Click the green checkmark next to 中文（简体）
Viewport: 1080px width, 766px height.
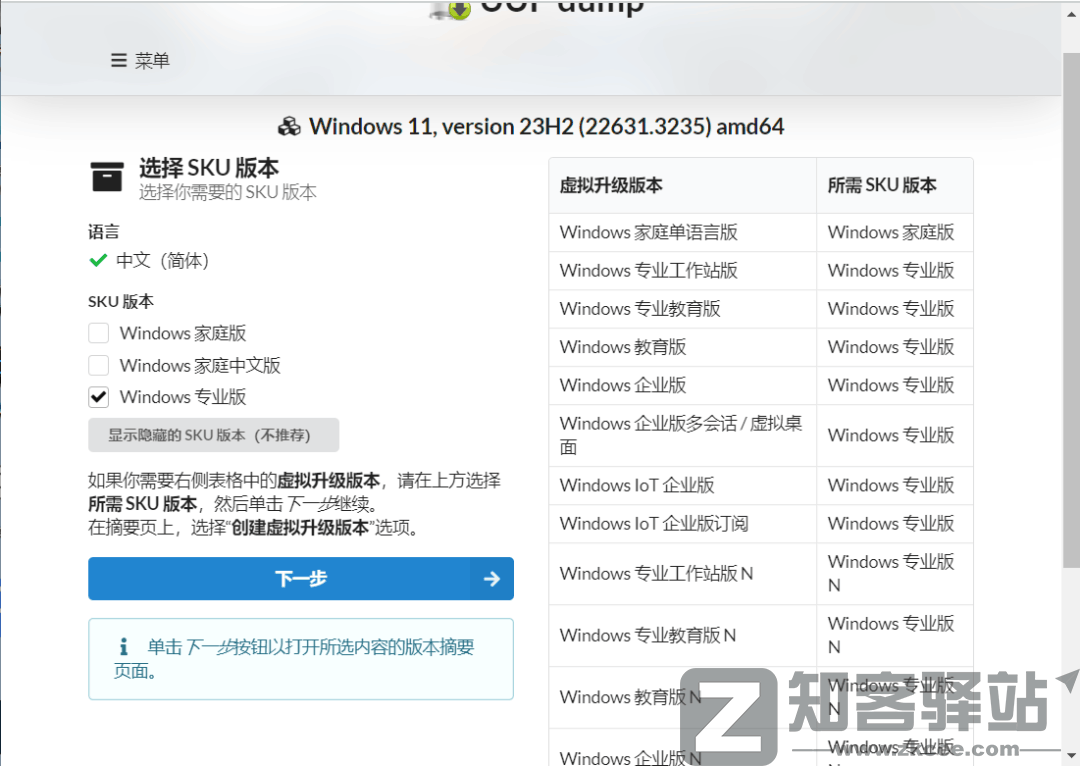click(98, 260)
